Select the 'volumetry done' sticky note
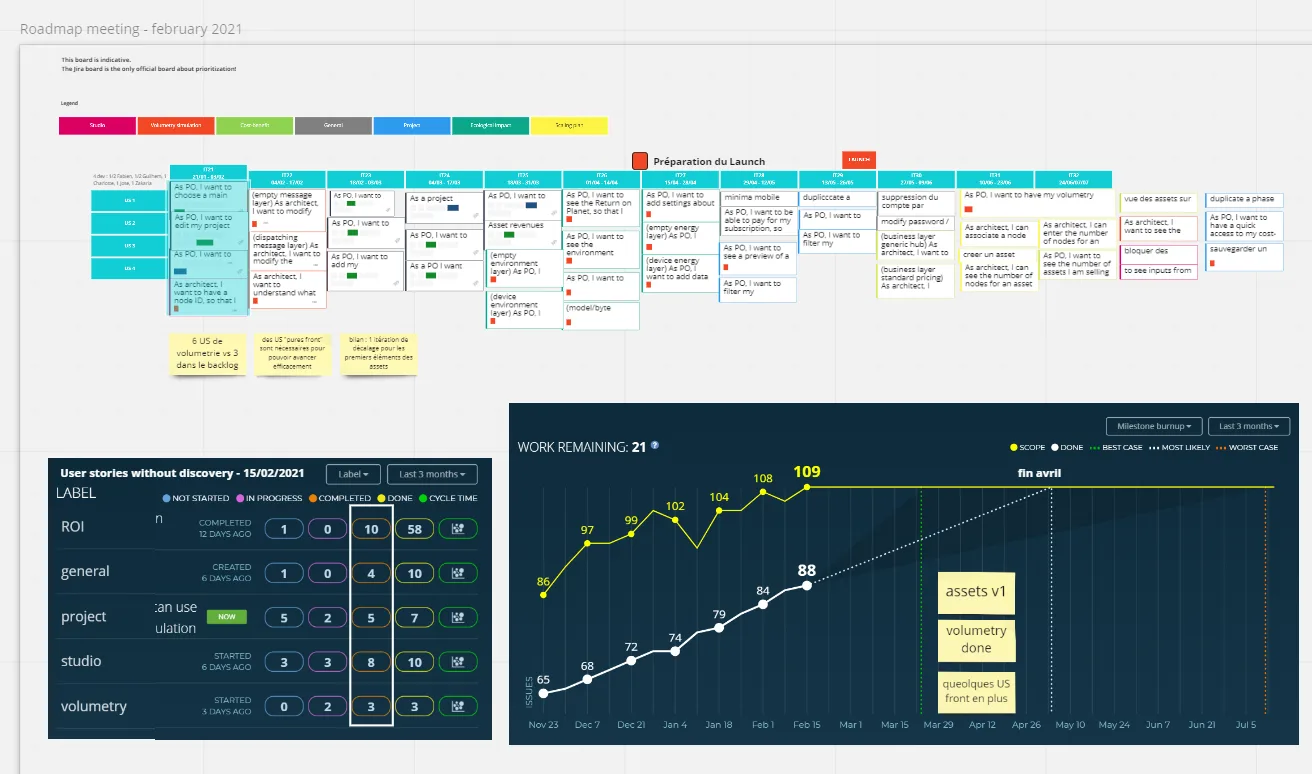Image resolution: width=1312 pixels, height=774 pixels. [976, 639]
